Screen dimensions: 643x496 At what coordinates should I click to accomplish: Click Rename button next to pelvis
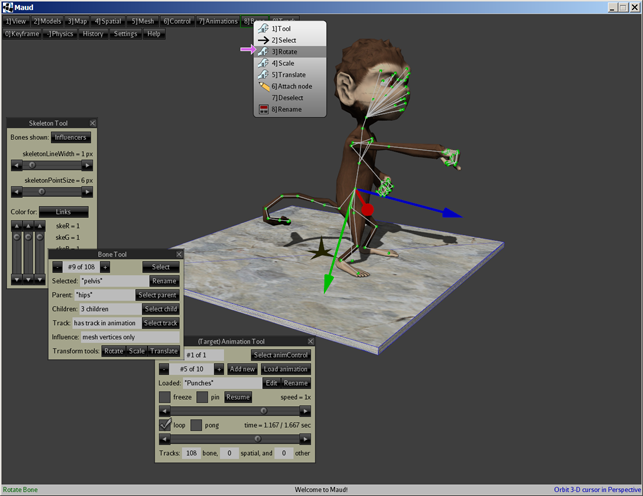(164, 281)
